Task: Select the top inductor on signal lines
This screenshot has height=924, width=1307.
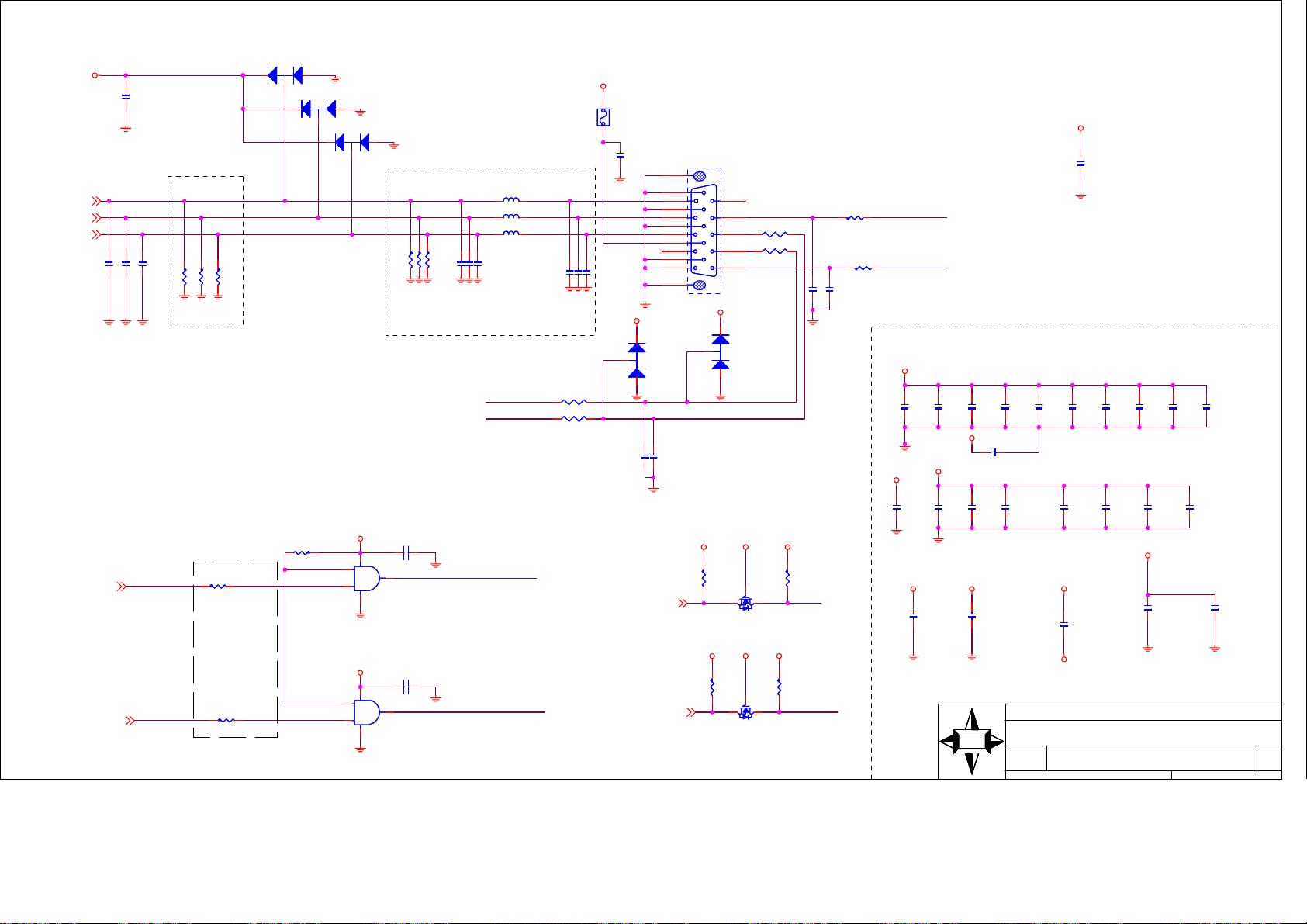Action: tap(511, 200)
